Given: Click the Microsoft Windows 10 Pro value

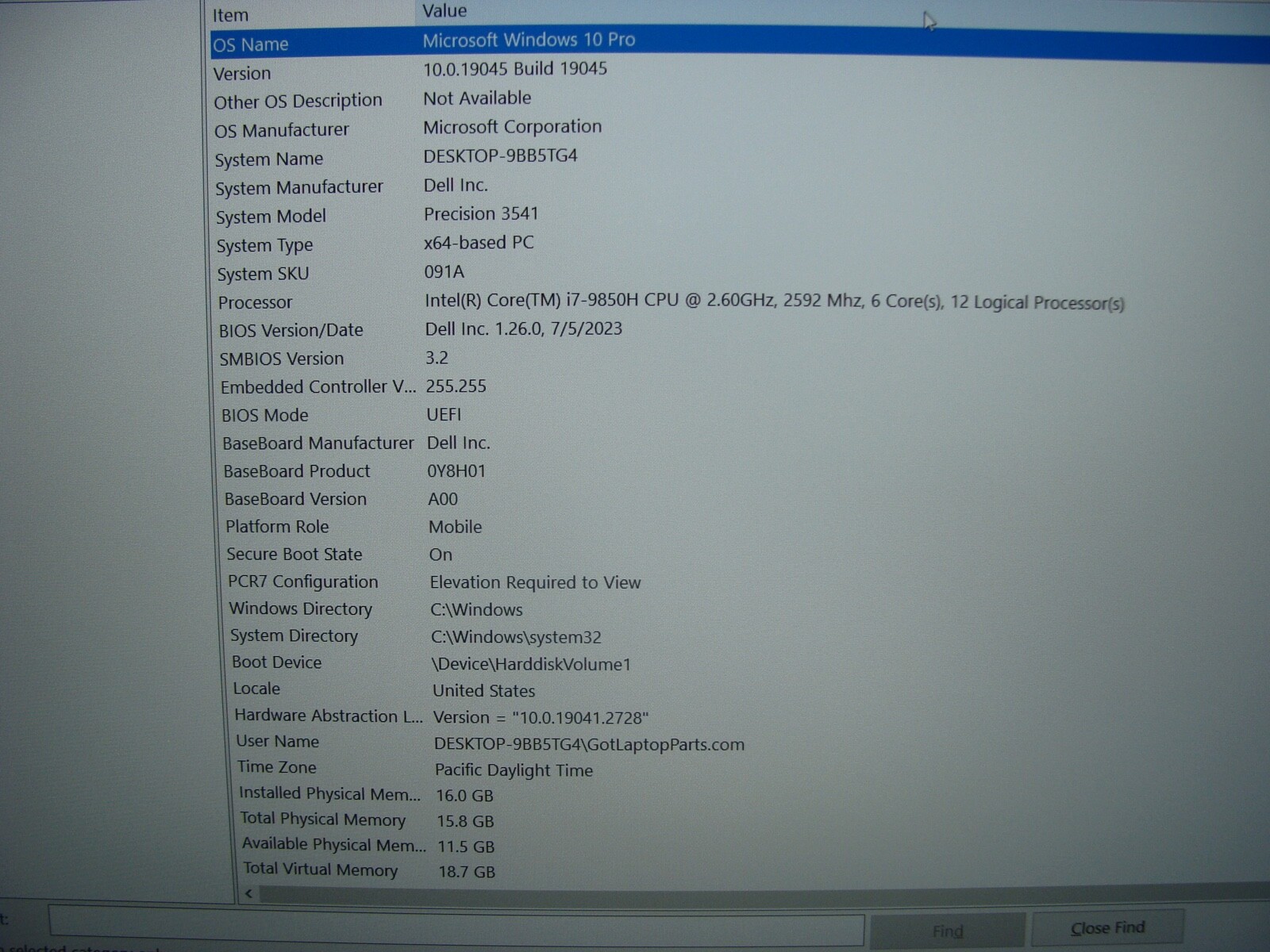Looking at the screenshot, I should coord(529,40).
